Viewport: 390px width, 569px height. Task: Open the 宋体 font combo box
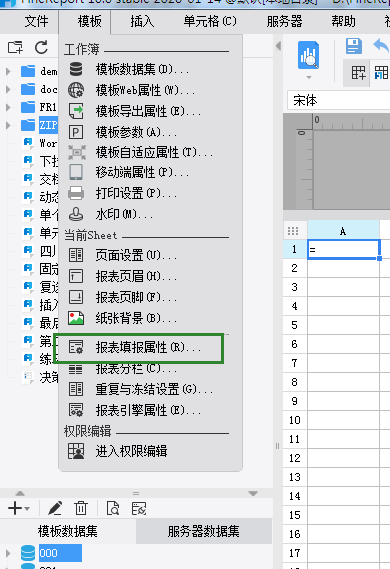(339, 100)
